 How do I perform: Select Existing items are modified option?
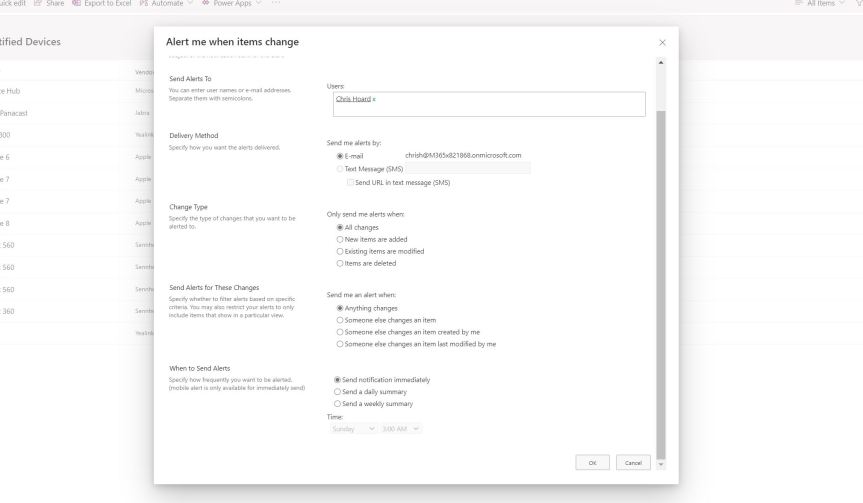point(341,251)
